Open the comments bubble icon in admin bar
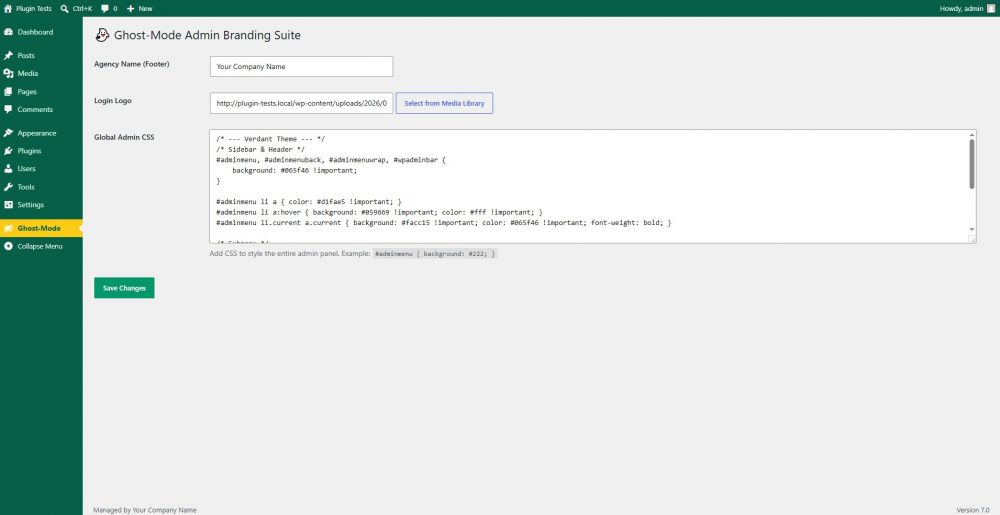 (105, 9)
